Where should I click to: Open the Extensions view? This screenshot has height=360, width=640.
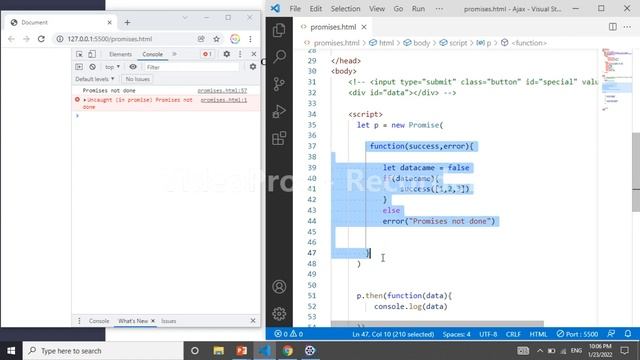tap(279, 138)
